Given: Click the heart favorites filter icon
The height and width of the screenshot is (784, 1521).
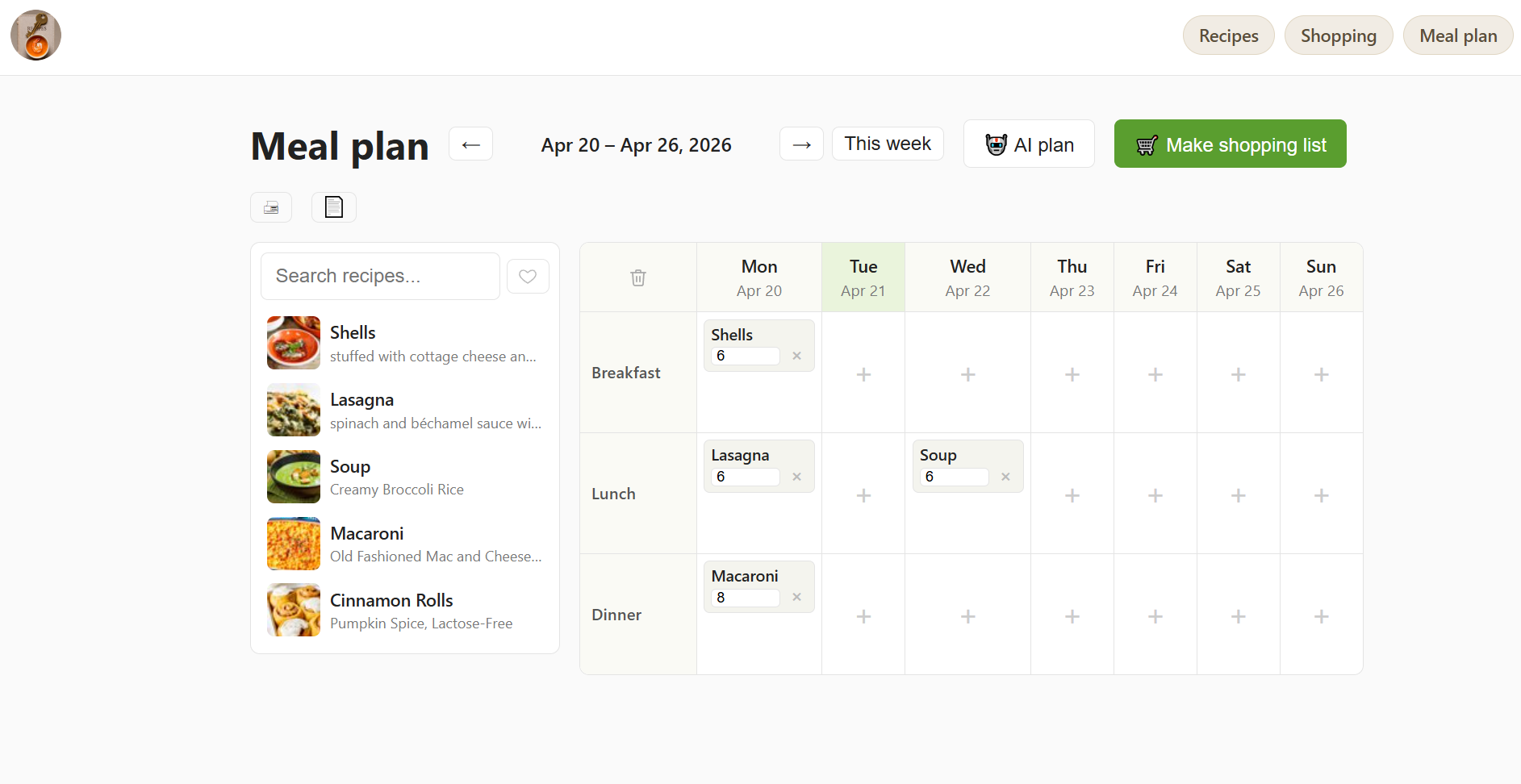Looking at the screenshot, I should pyautogui.click(x=528, y=276).
